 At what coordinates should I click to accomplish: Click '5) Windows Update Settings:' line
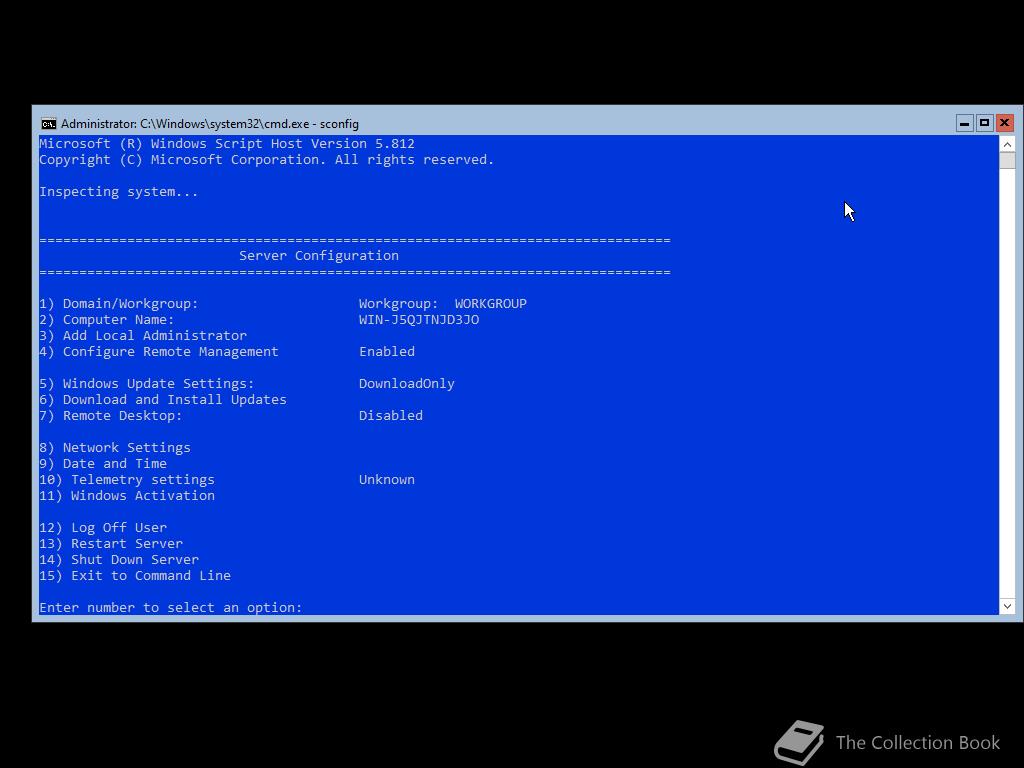point(147,384)
